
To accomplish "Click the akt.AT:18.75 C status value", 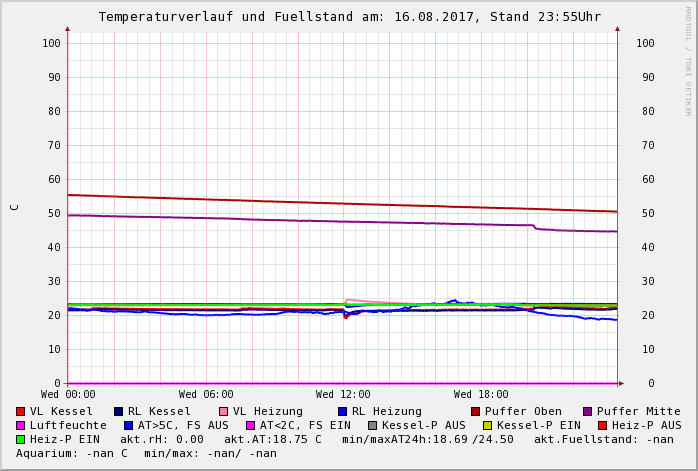I will pyautogui.click(x=272, y=439).
